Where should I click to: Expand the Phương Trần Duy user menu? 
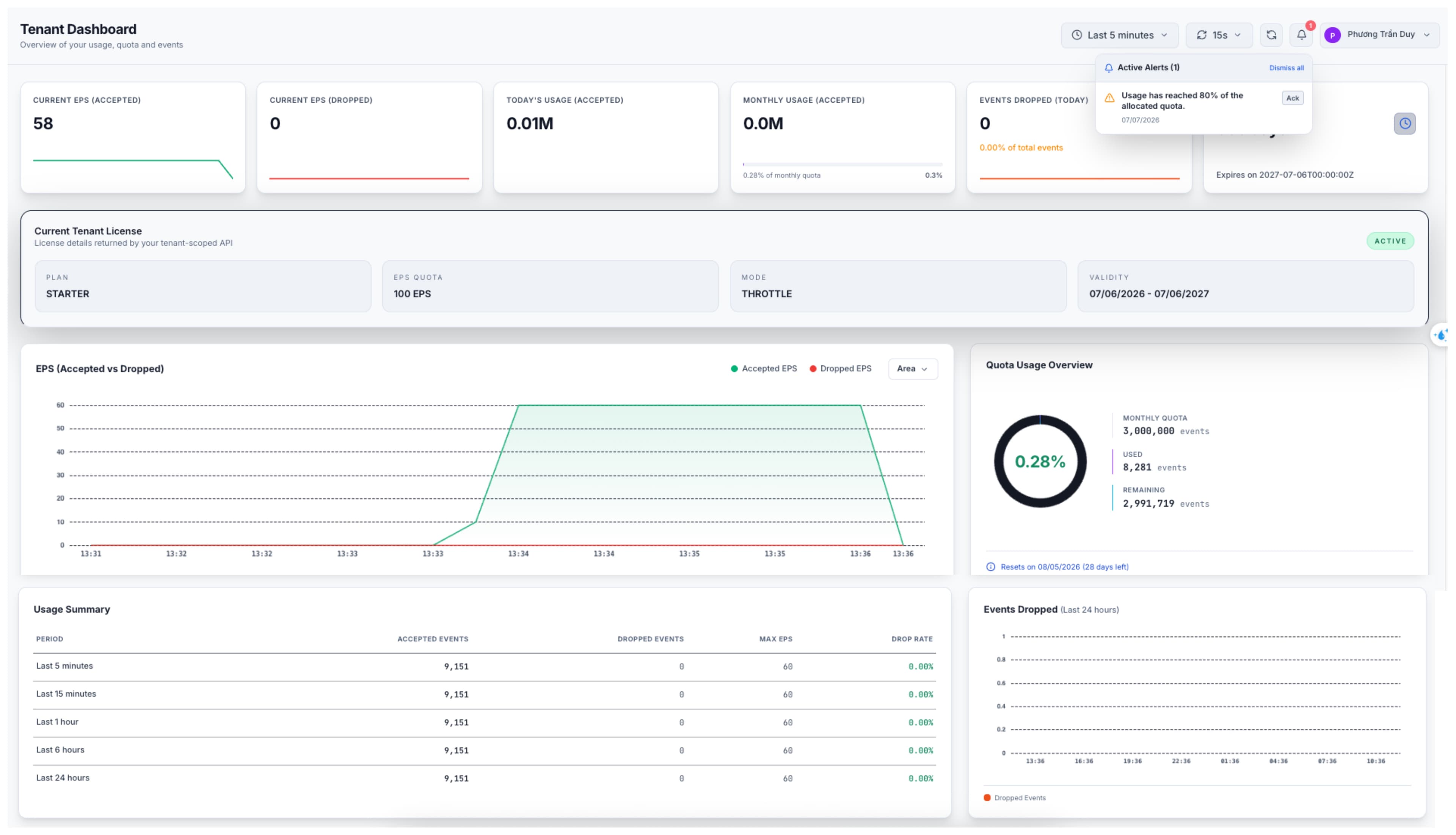1379,35
